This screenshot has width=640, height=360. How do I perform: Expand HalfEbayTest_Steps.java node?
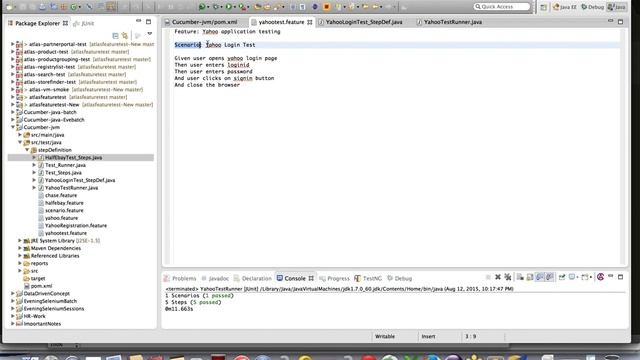point(34,157)
